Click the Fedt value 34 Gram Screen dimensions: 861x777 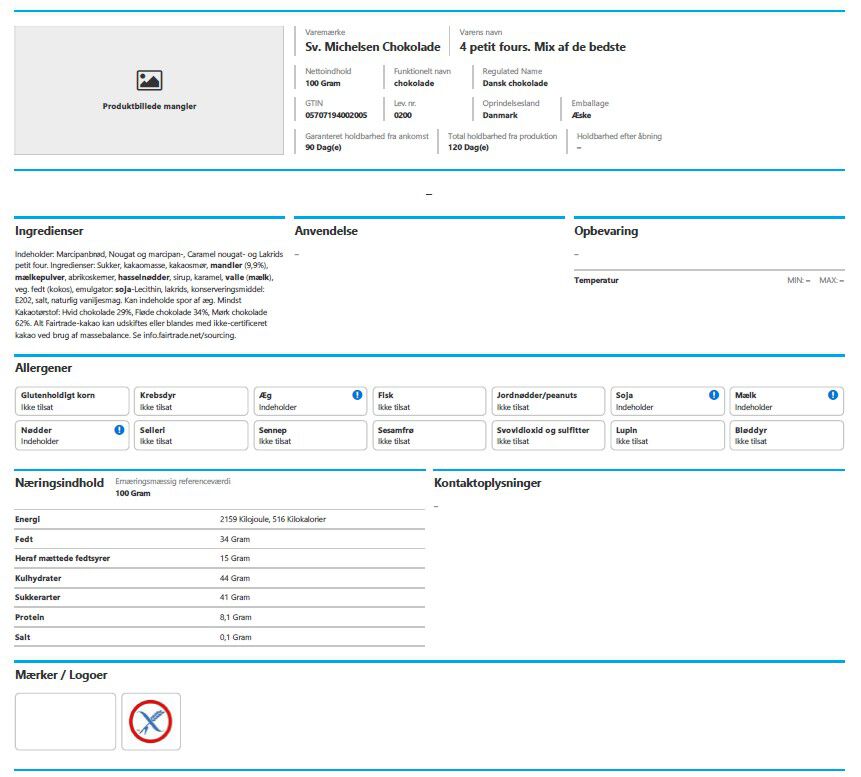(234, 539)
